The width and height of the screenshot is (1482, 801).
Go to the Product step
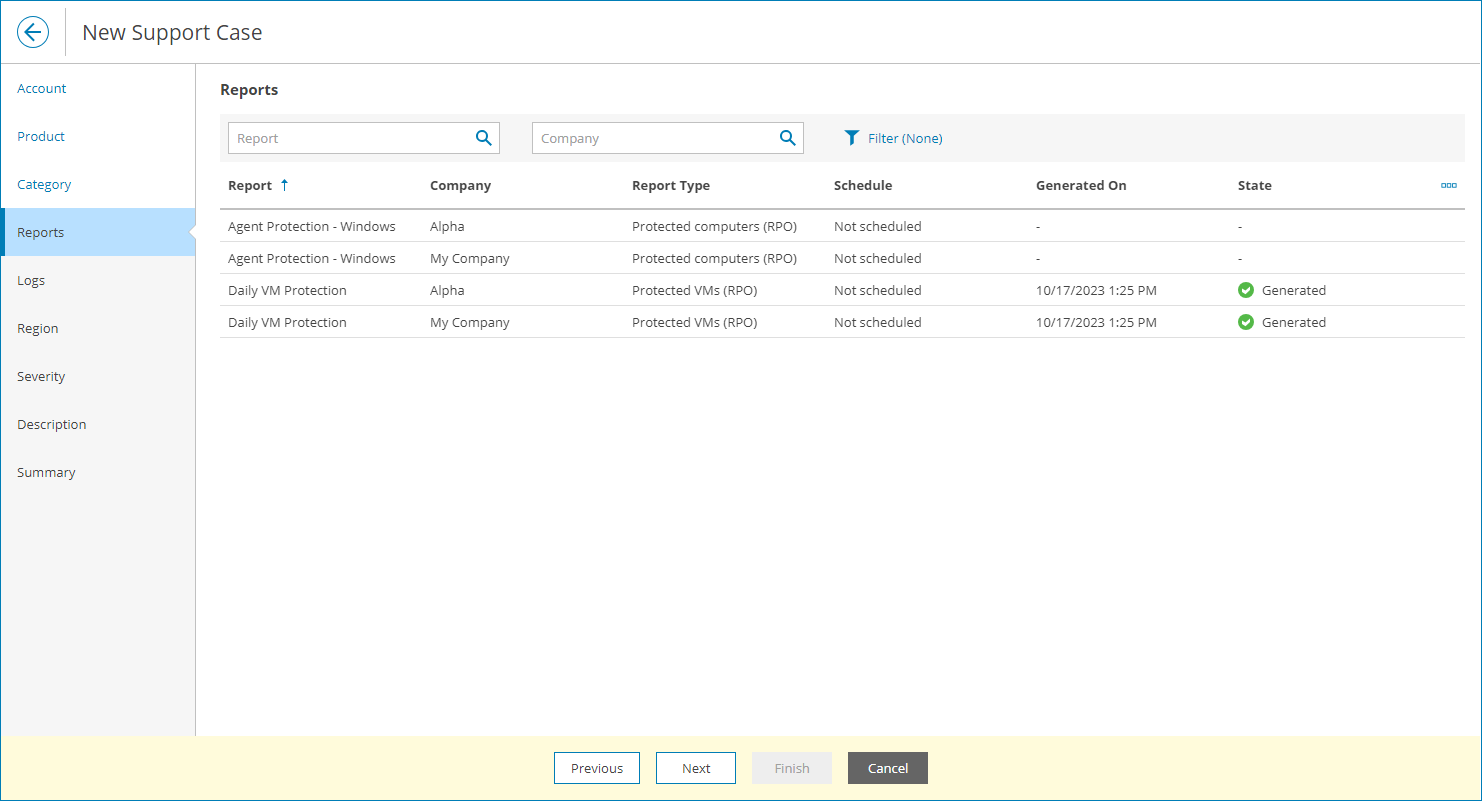41,136
